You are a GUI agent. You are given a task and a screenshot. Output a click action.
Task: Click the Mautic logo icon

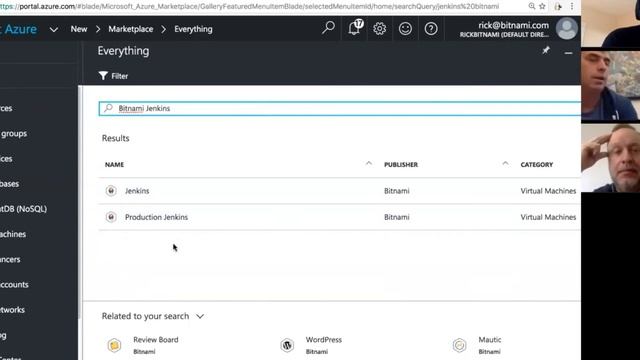click(460, 345)
